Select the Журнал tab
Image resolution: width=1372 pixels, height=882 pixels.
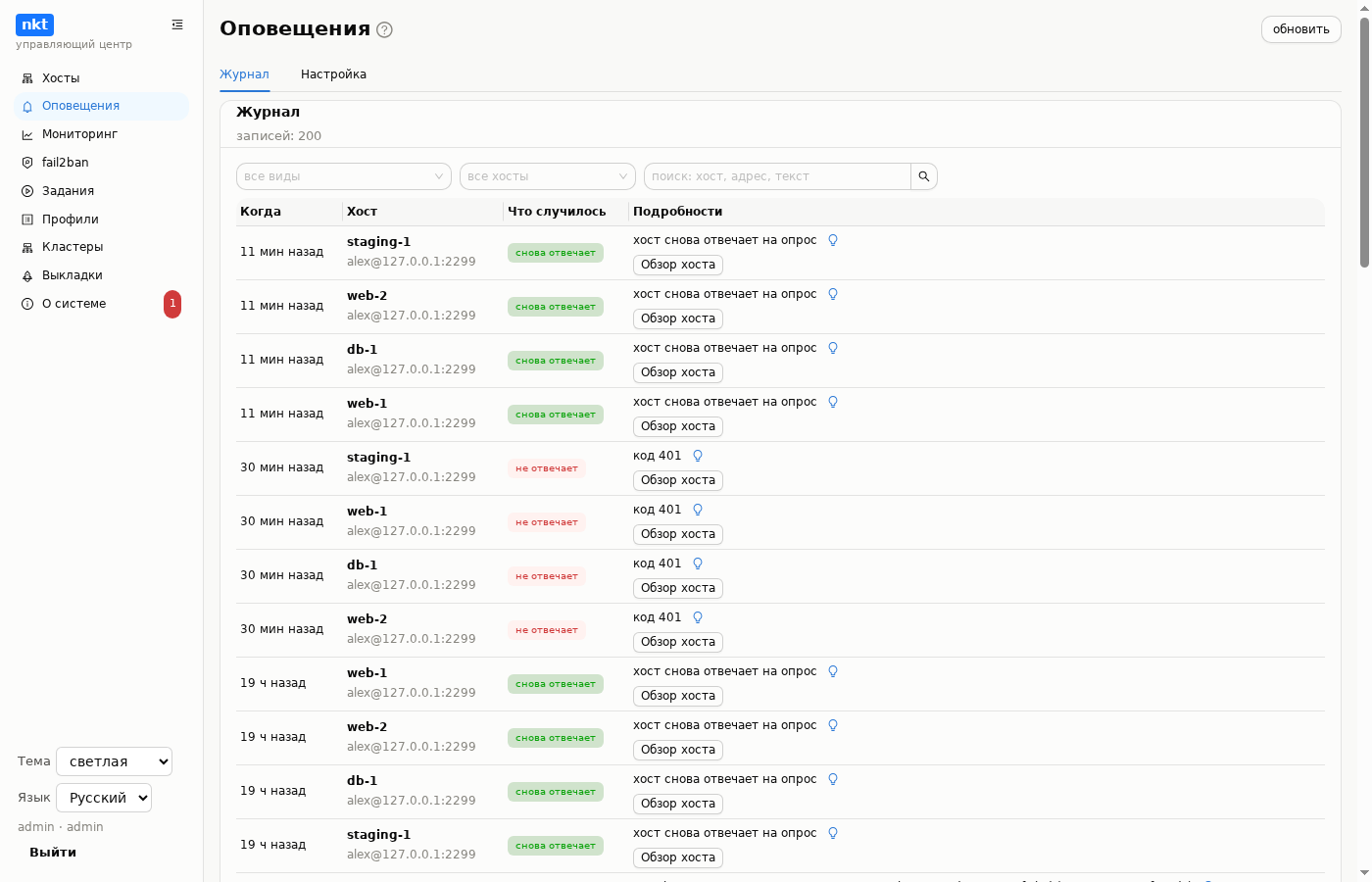pos(244,74)
